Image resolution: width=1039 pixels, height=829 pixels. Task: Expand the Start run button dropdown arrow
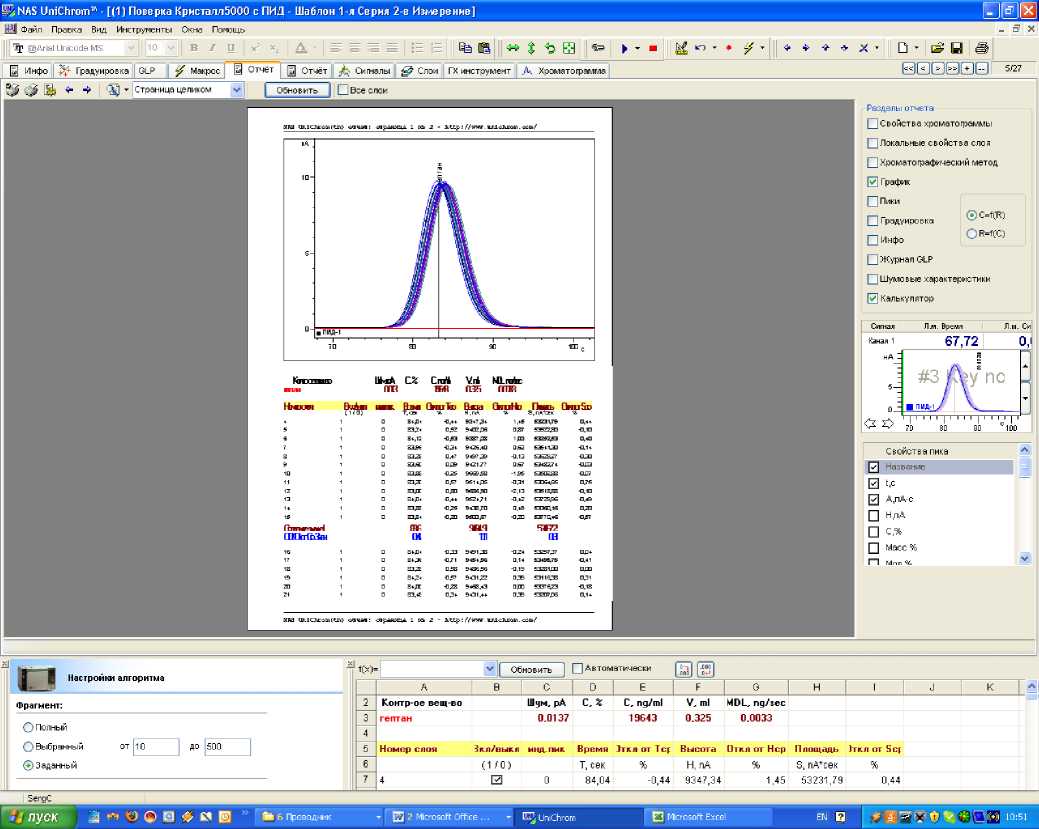point(637,48)
